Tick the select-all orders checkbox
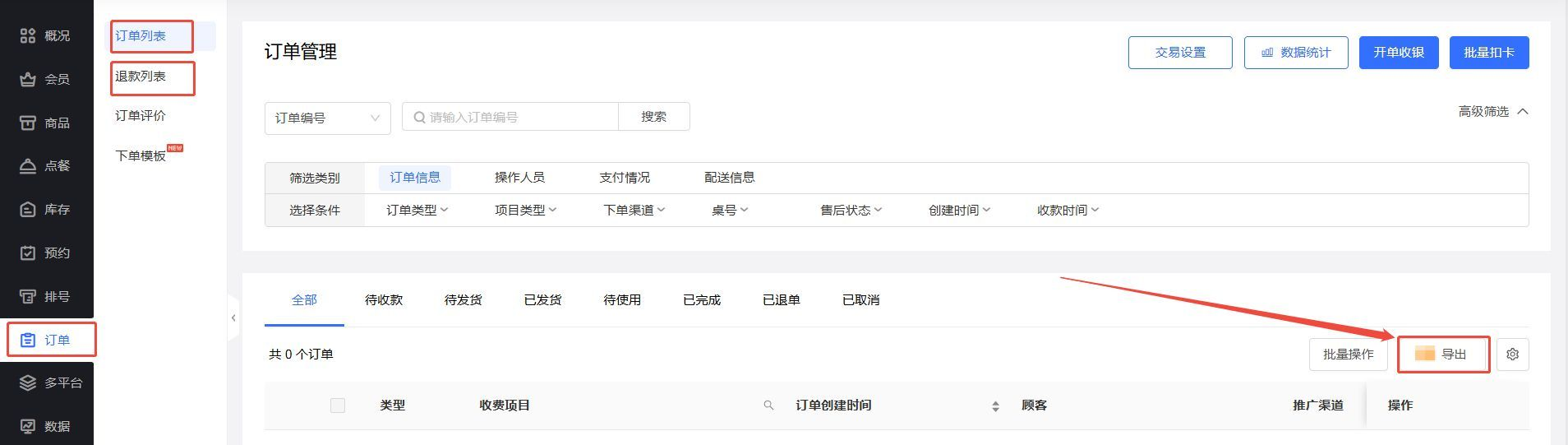This screenshot has width=1568, height=445. point(338,406)
